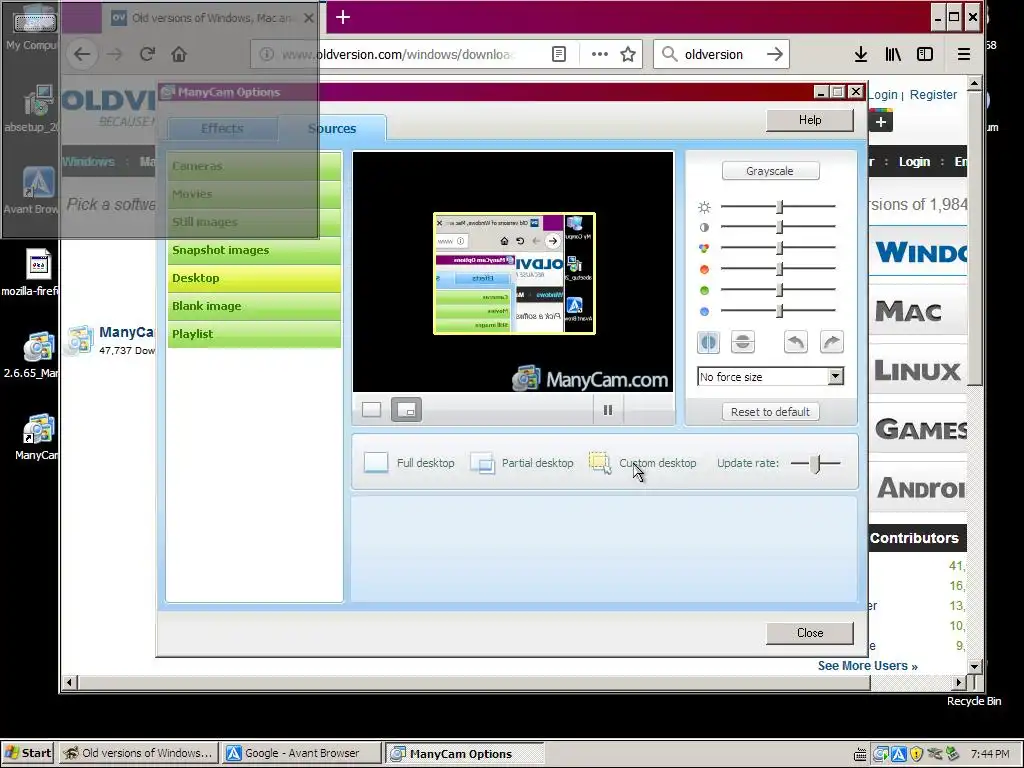Open ManyCam Help

click(810, 120)
